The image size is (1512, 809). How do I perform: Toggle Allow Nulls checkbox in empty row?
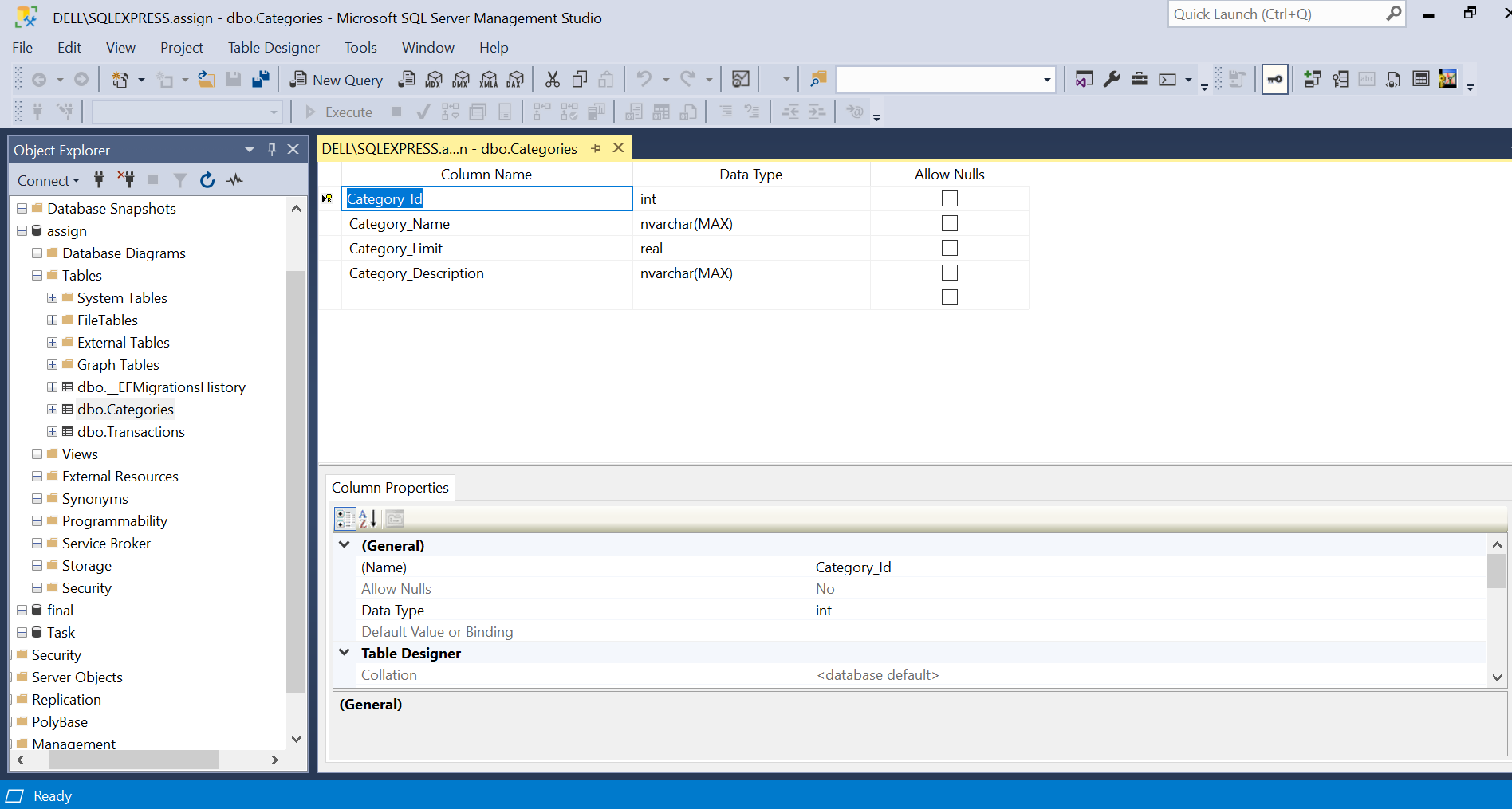coord(949,297)
